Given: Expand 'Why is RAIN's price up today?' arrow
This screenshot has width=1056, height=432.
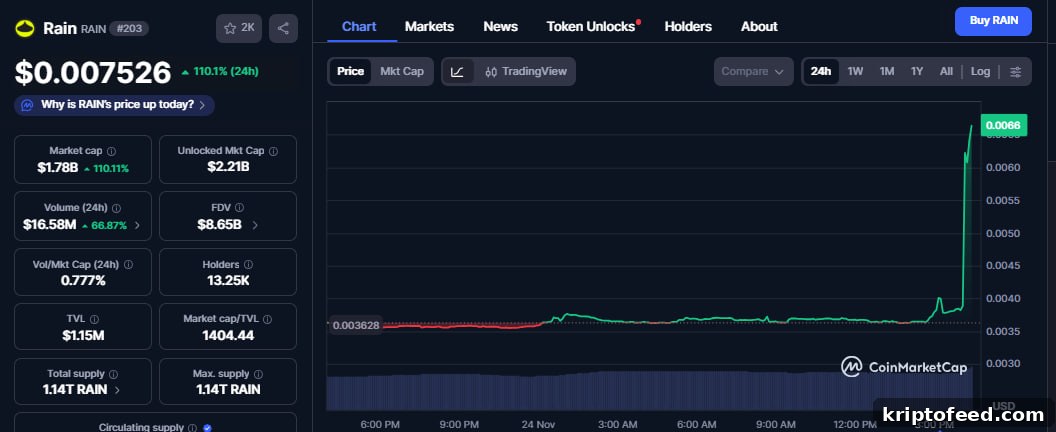Looking at the screenshot, I should tap(201, 105).
